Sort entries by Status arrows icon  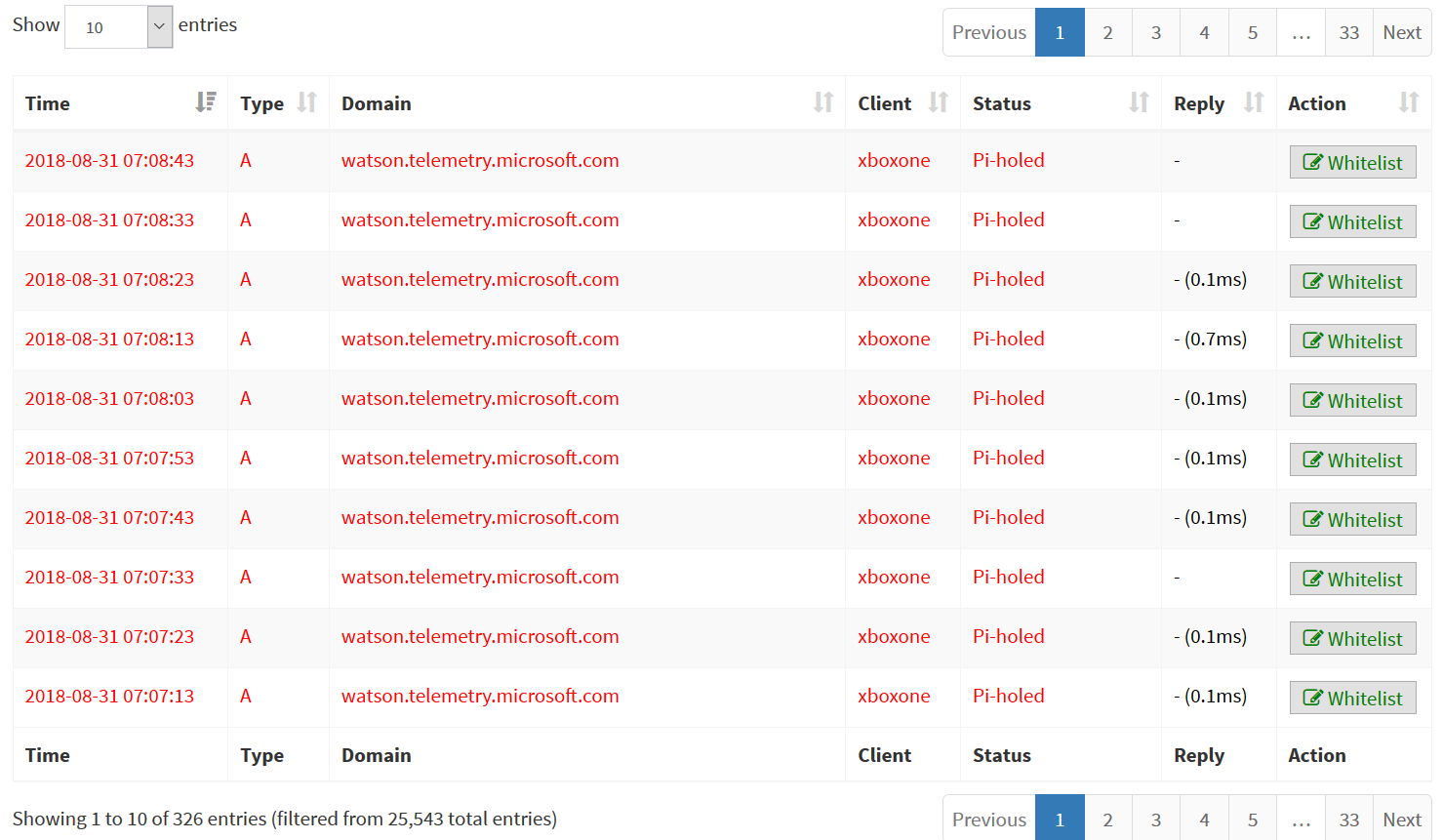tap(1139, 102)
